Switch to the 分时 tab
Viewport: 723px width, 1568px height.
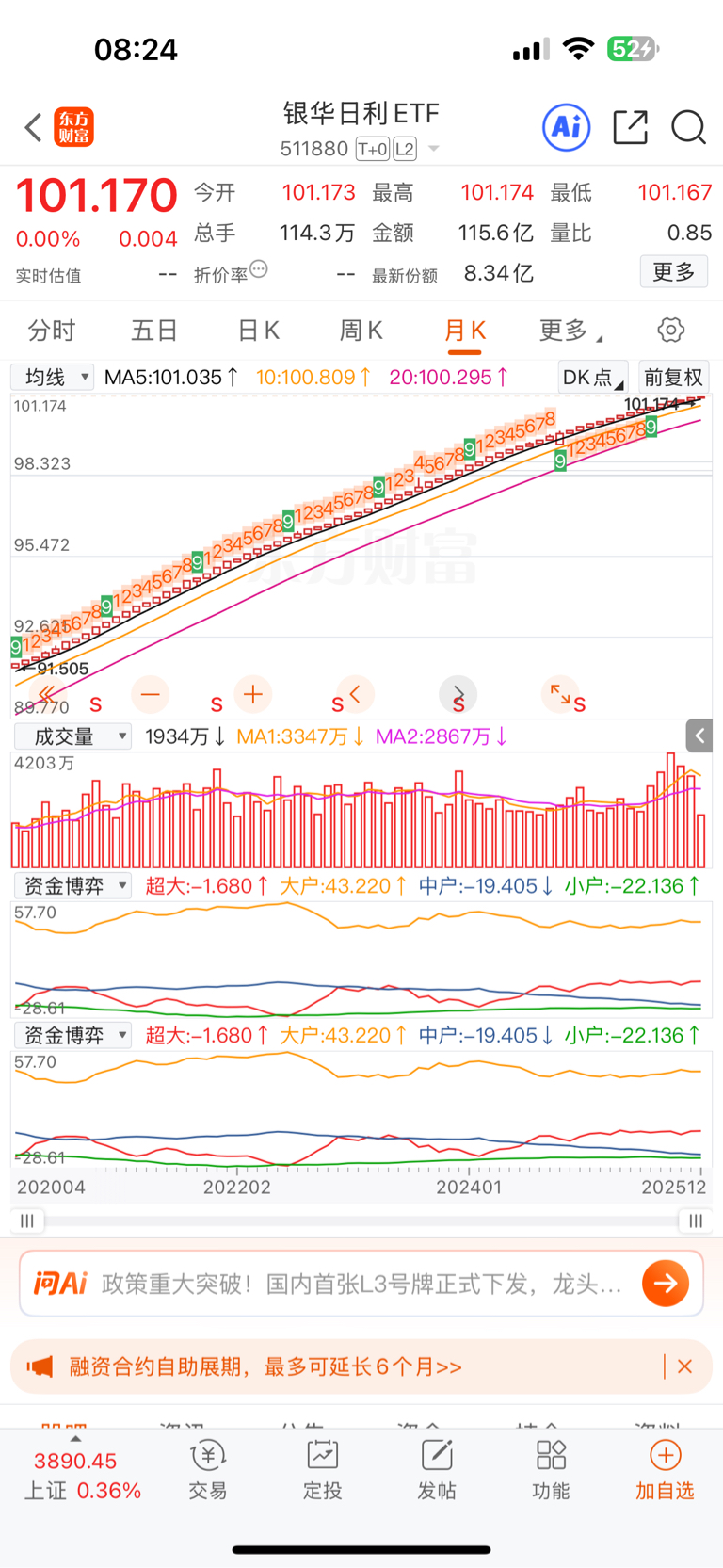click(x=51, y=331)
